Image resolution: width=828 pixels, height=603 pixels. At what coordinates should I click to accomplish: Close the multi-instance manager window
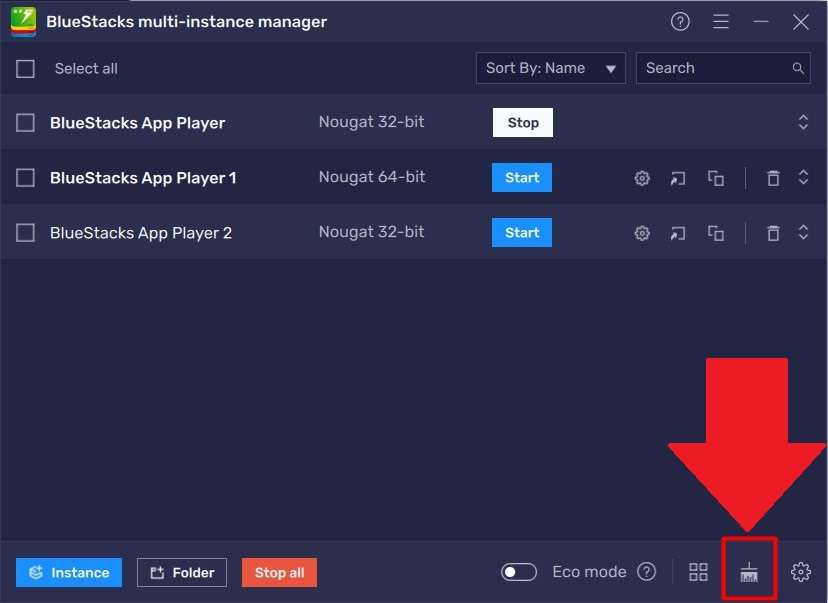pyautogui.click(x=801, y=22)
